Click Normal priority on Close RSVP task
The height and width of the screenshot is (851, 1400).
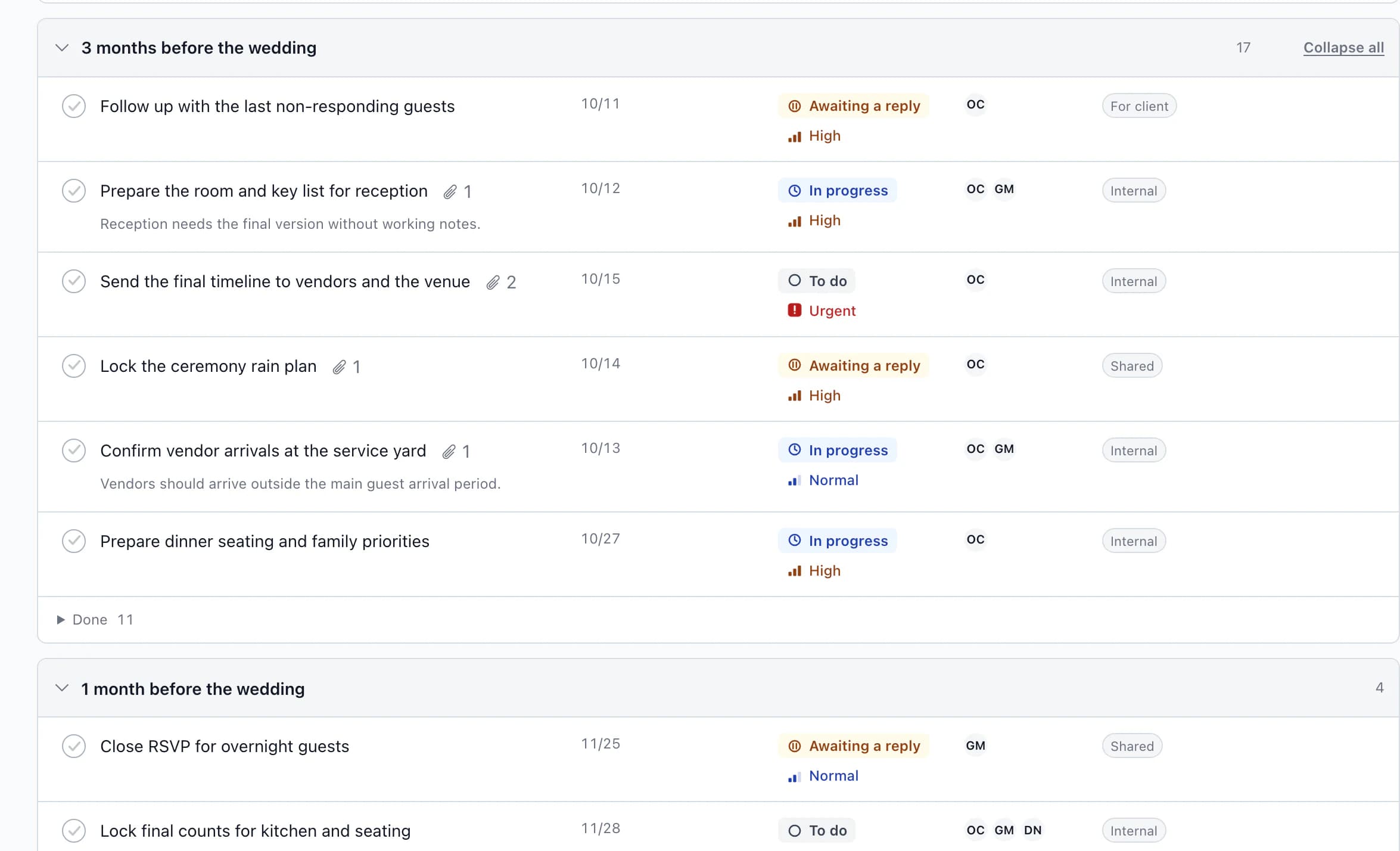[823, 776]
